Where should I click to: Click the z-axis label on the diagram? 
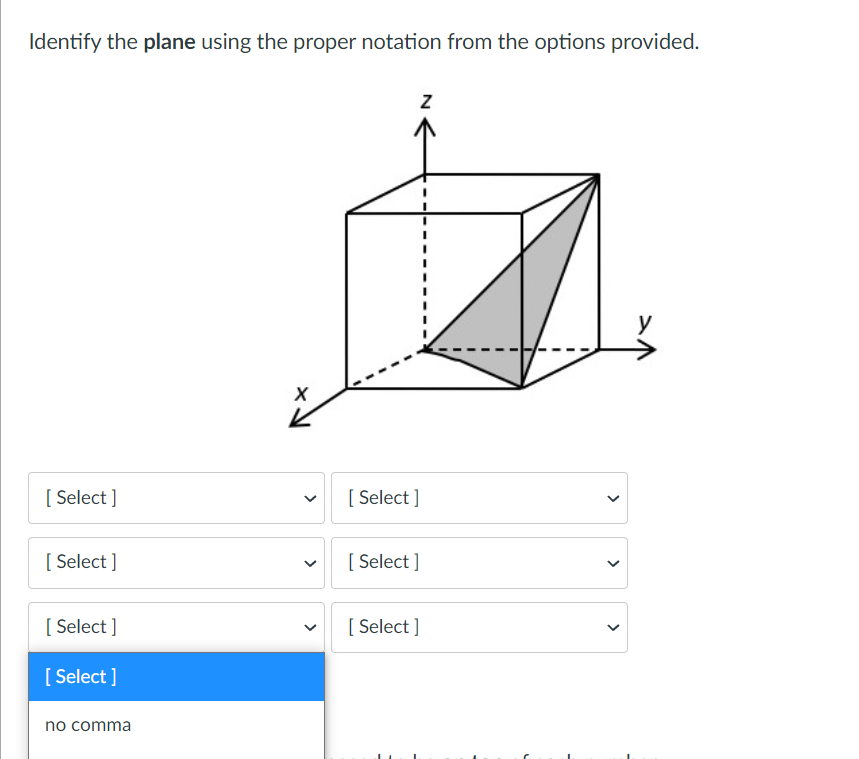click(424, 100)
